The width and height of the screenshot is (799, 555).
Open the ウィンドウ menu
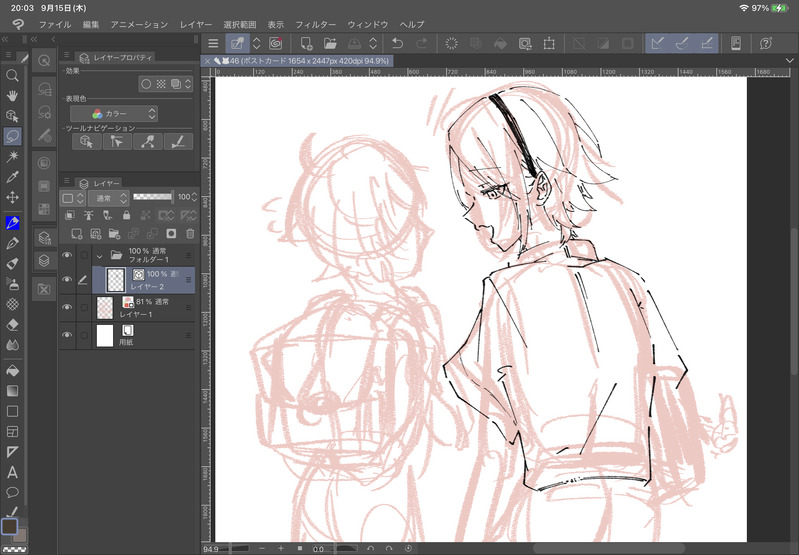point(367,24)
